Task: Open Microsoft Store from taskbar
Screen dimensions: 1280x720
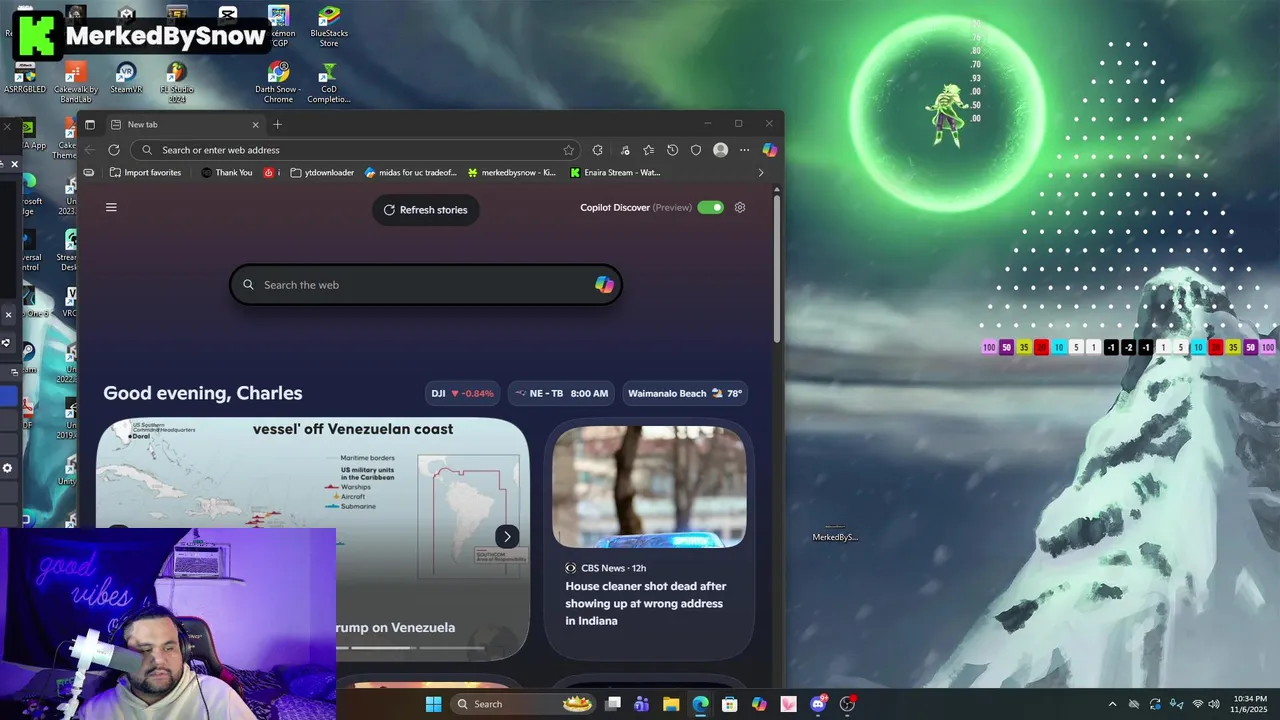Action: click(x=730, y=704)
